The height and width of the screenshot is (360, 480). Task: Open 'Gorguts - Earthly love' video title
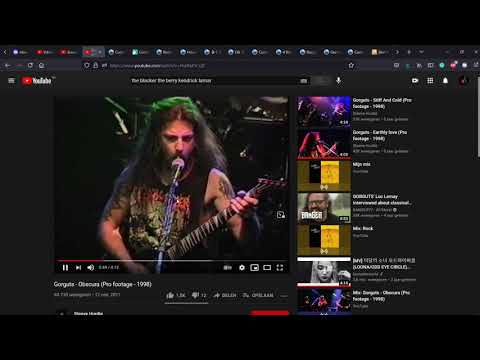(x=380, y=135)
